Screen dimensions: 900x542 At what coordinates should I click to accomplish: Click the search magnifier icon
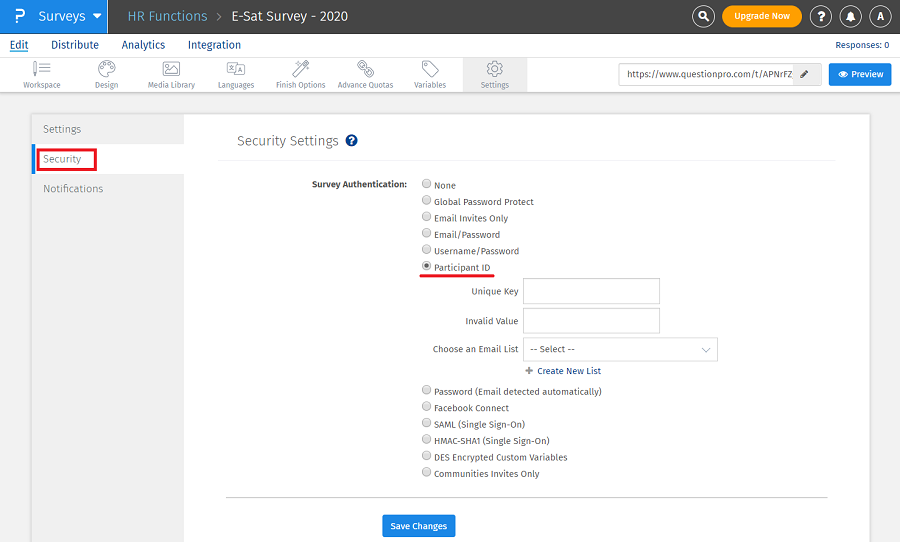704,16
